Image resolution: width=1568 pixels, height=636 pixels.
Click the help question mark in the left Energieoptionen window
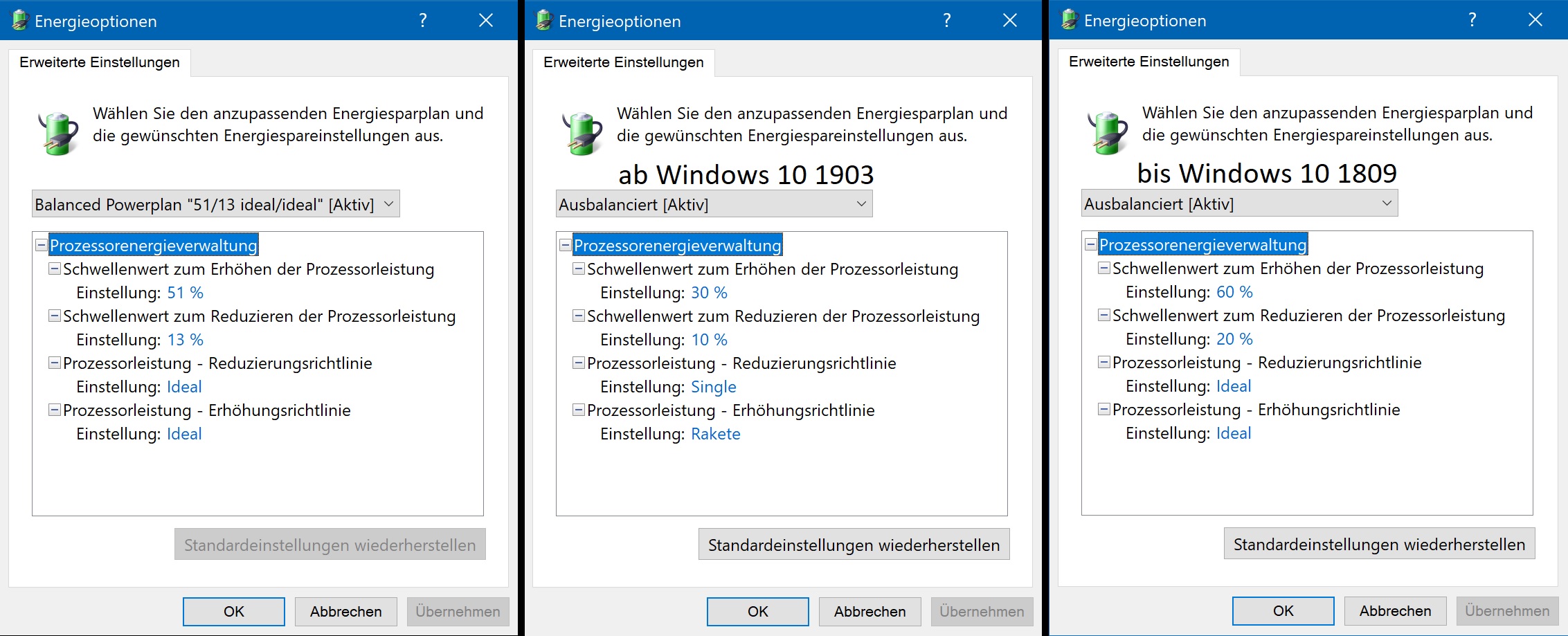[423, 21]
